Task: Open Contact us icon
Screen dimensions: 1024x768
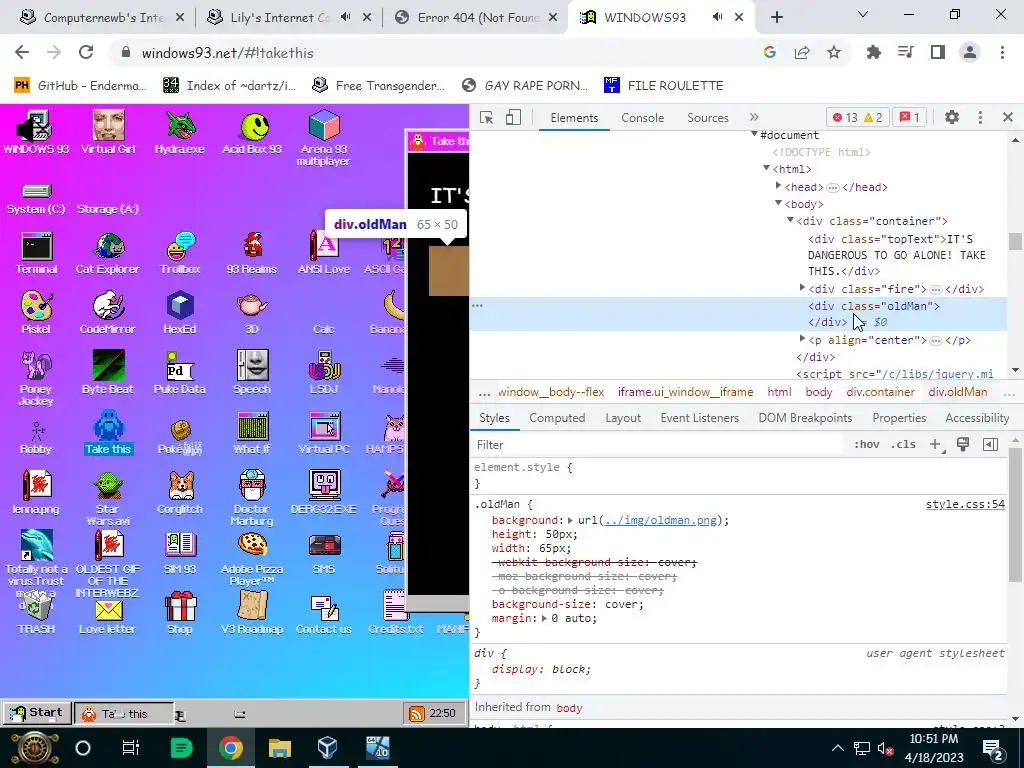Action: [x=324, y=613]
